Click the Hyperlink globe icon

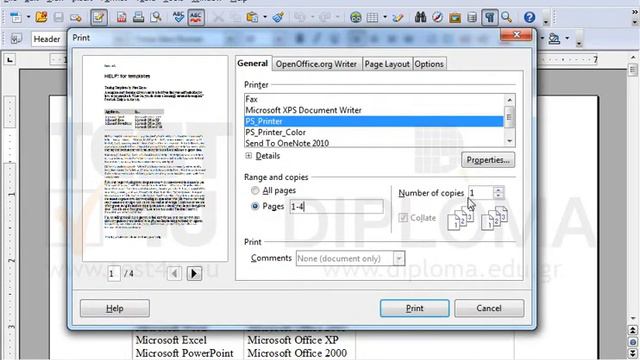click(x=356, y=17)
